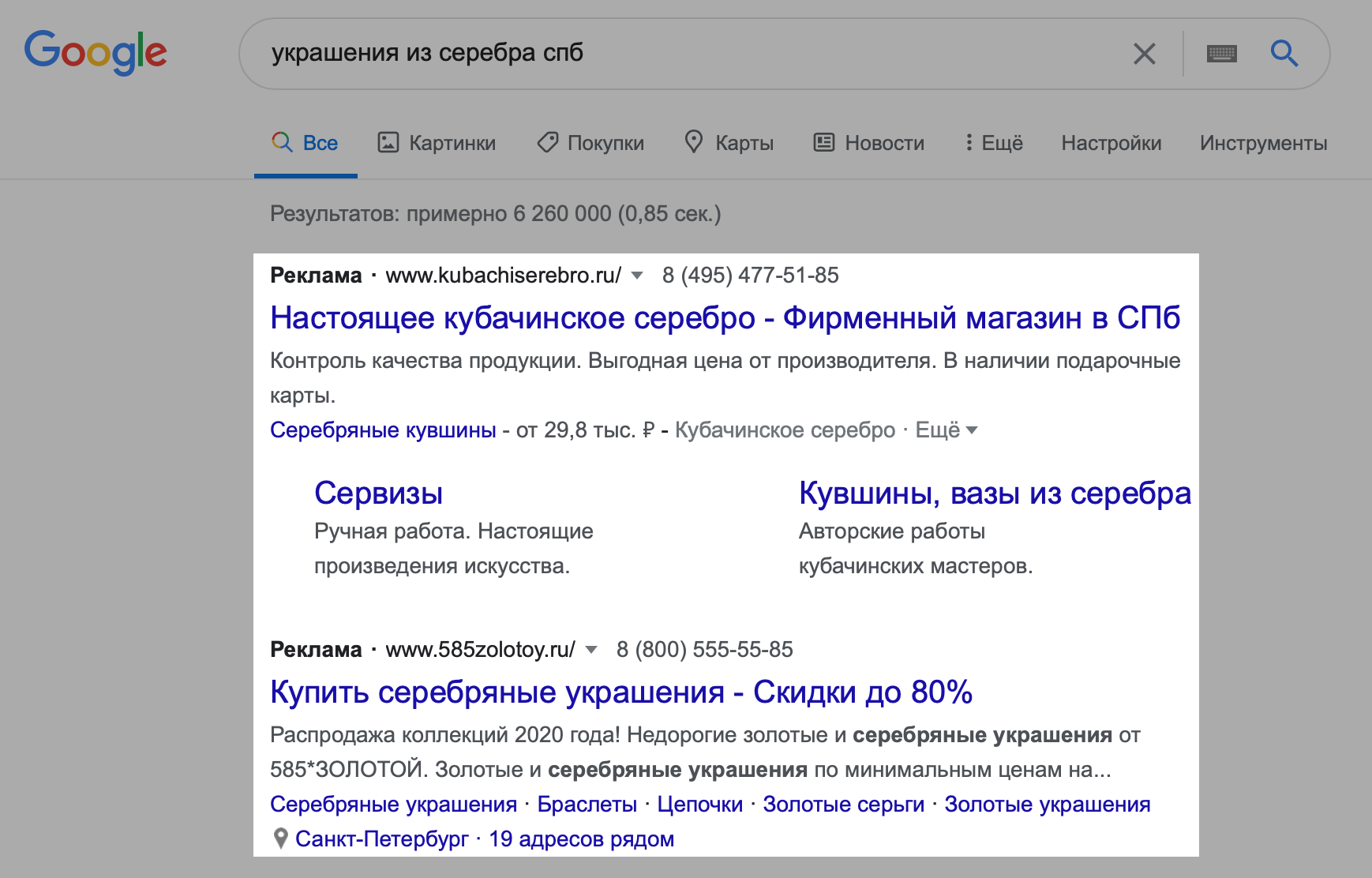Click the colored magnifier icon beside Все
The width and height of the screenshot is (1372, 878).
(x=282, y=142)
